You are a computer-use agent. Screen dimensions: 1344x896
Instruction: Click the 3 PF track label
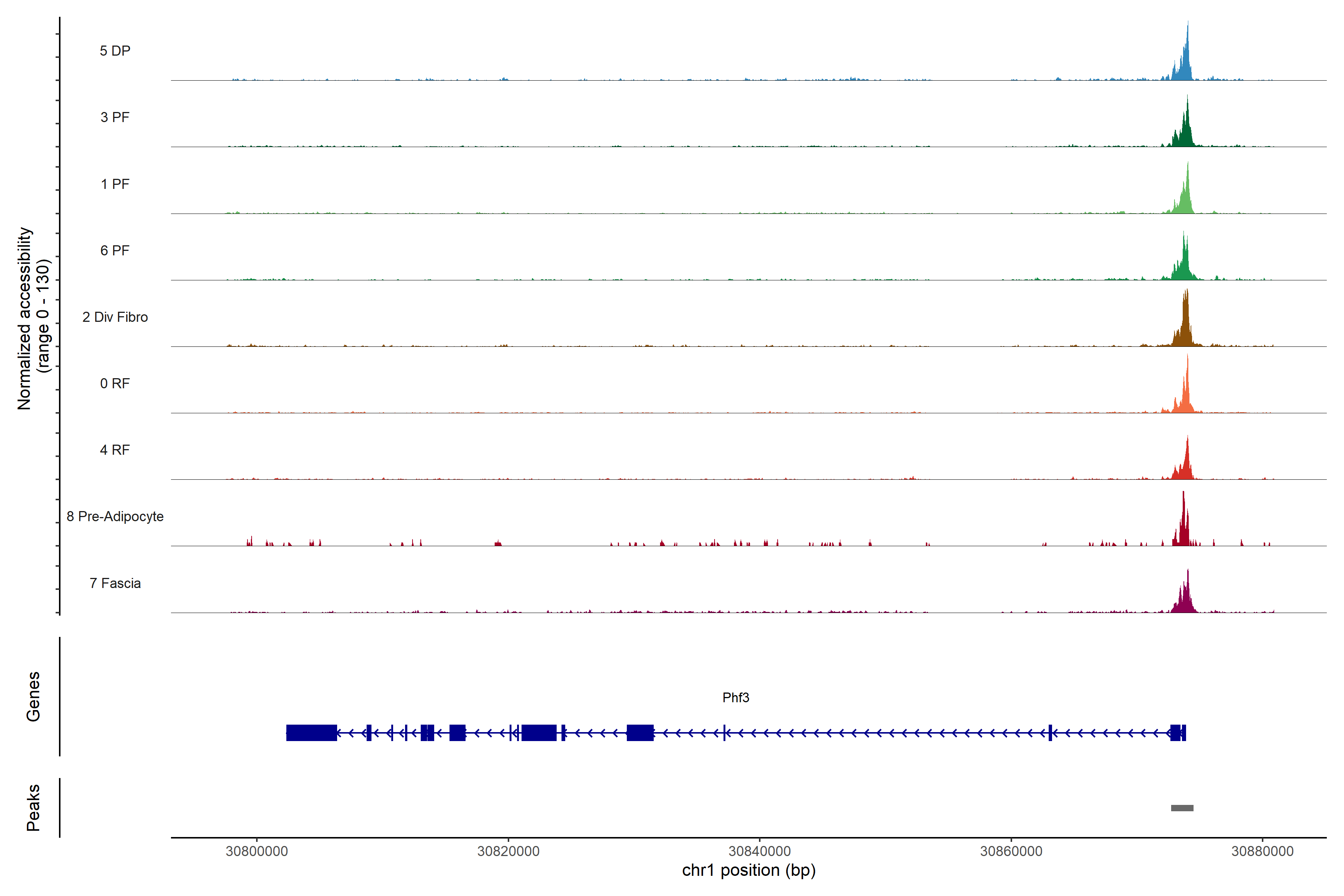[115, 117]
